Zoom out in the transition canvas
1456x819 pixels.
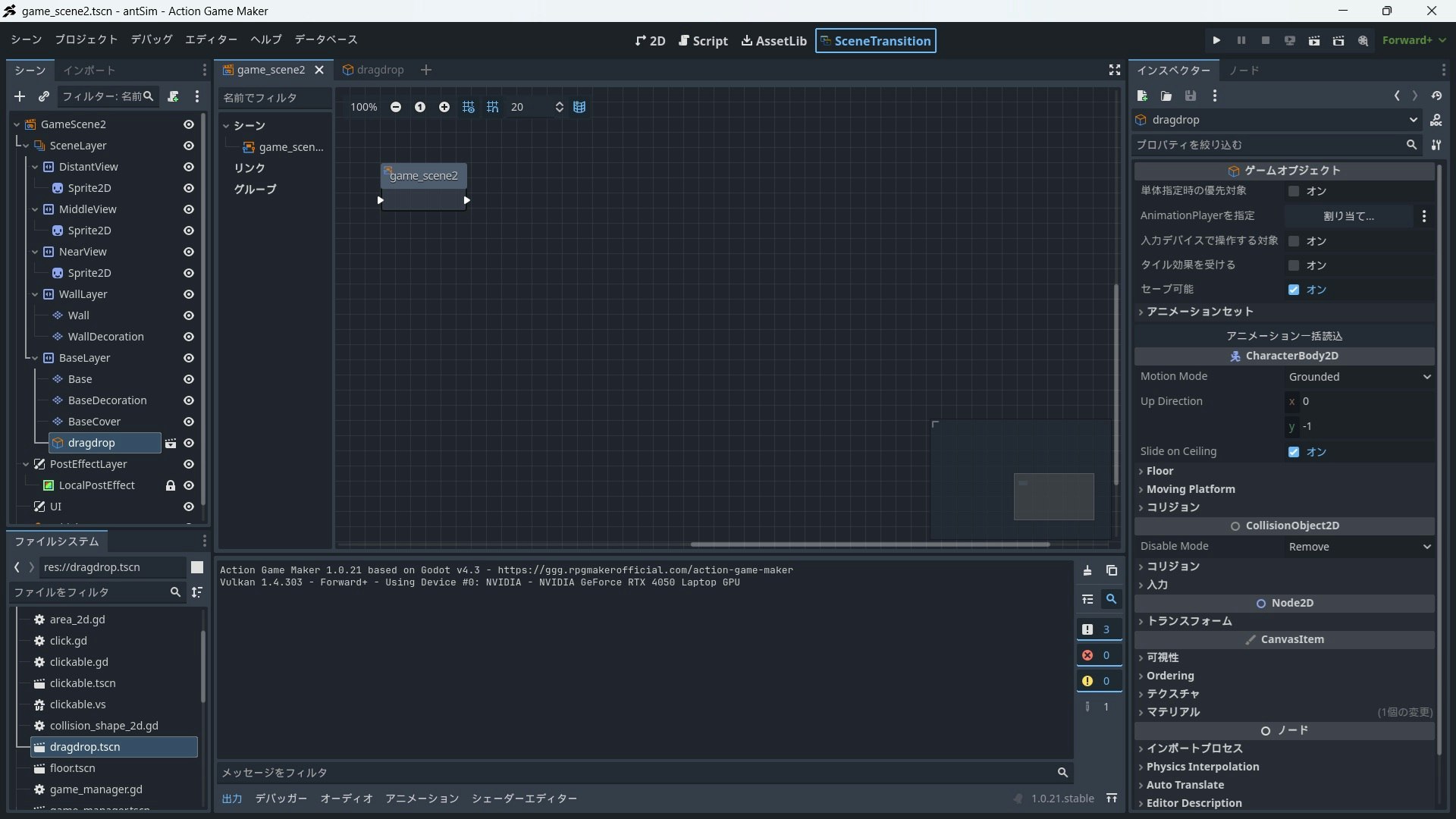coord(396,107)
